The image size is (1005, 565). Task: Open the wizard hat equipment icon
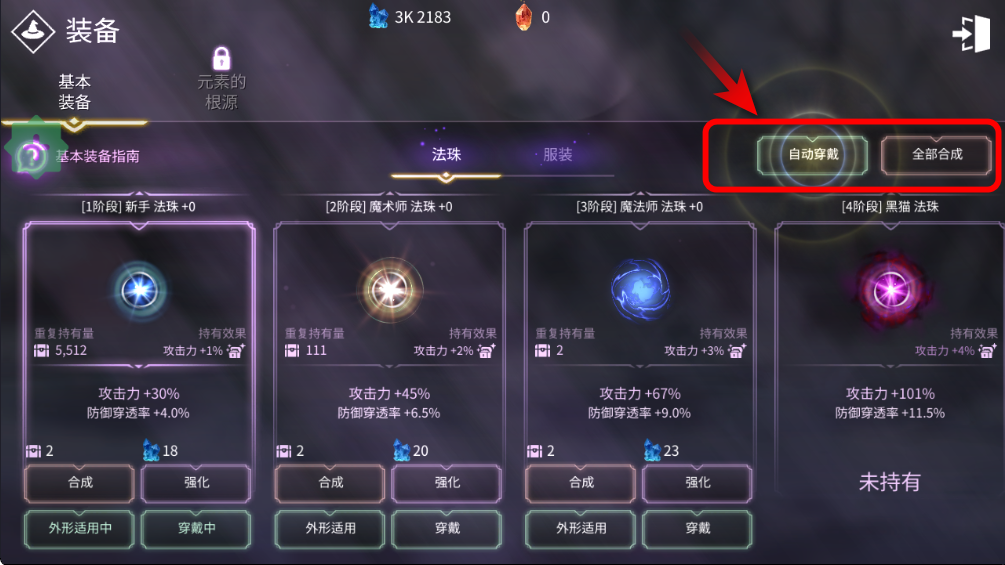tap(33, 31)
